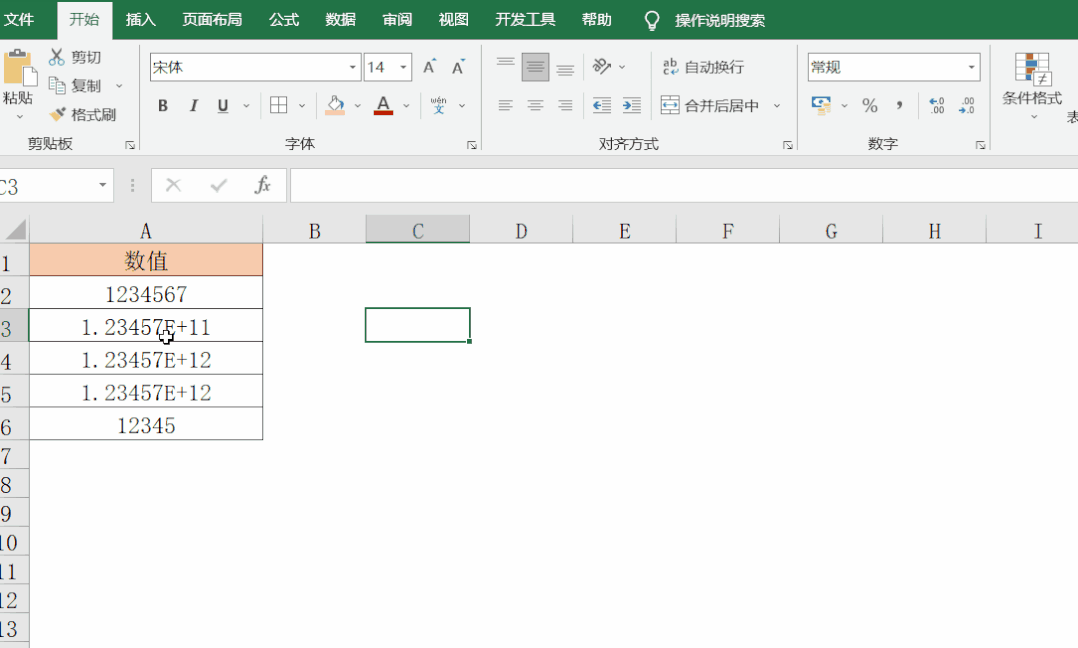Open the 公式 (Formulas) ribbon tab
1078x648 pixels.
click(284, 19)
